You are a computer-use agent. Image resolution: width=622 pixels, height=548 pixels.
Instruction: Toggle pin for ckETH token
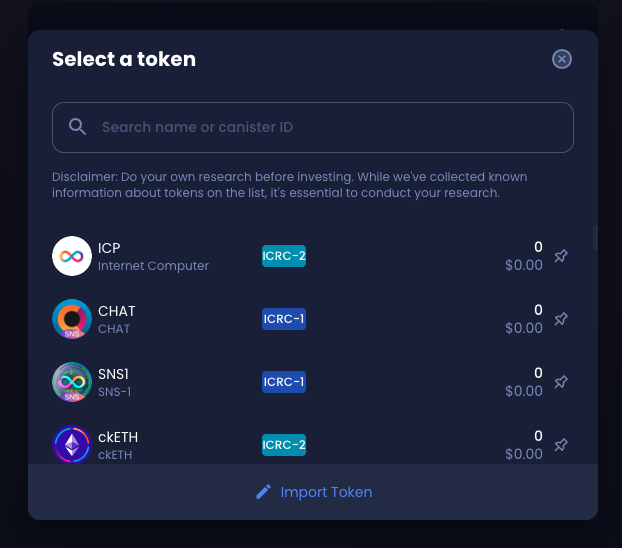click(x=561, y=445)
